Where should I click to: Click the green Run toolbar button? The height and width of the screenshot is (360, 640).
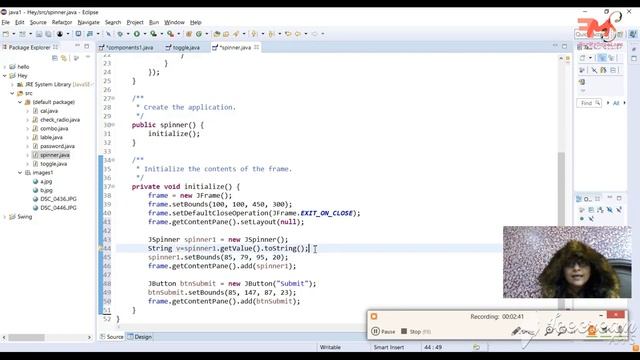pos(137,34)
